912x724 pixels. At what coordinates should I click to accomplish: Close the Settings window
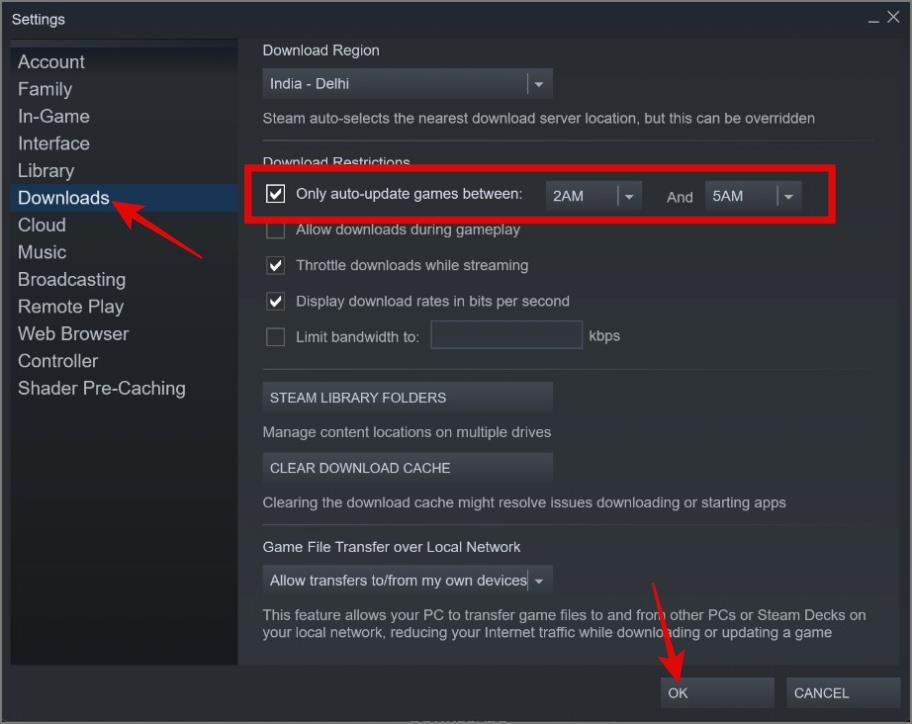tap(893, 18)
